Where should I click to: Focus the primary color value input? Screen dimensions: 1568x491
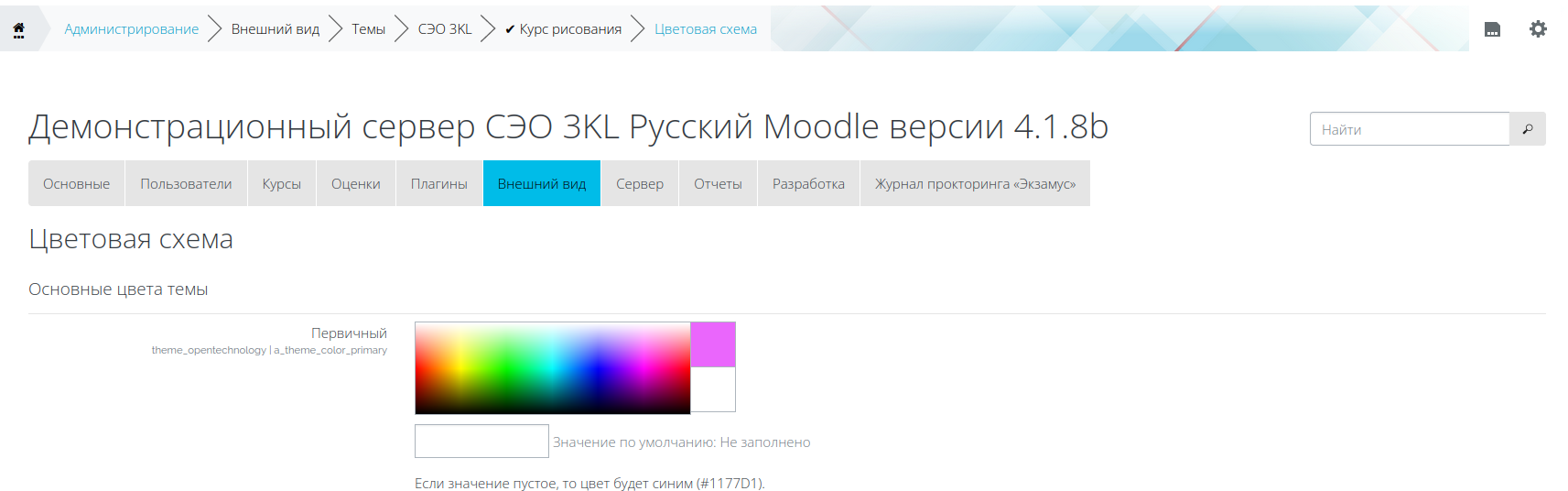pyautogui.click(x=481, y=441)
